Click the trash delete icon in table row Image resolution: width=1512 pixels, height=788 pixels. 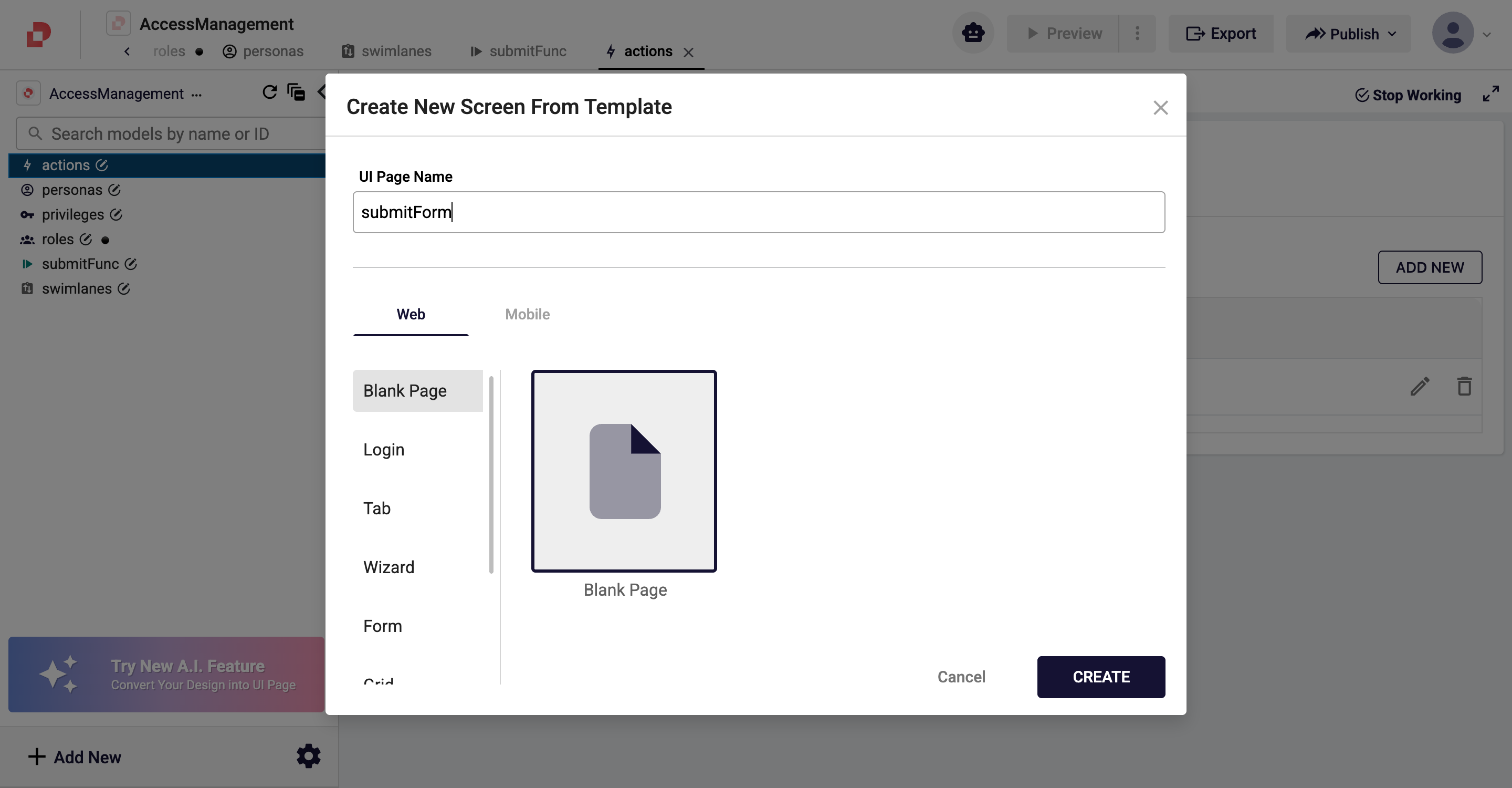[1464, 386]
